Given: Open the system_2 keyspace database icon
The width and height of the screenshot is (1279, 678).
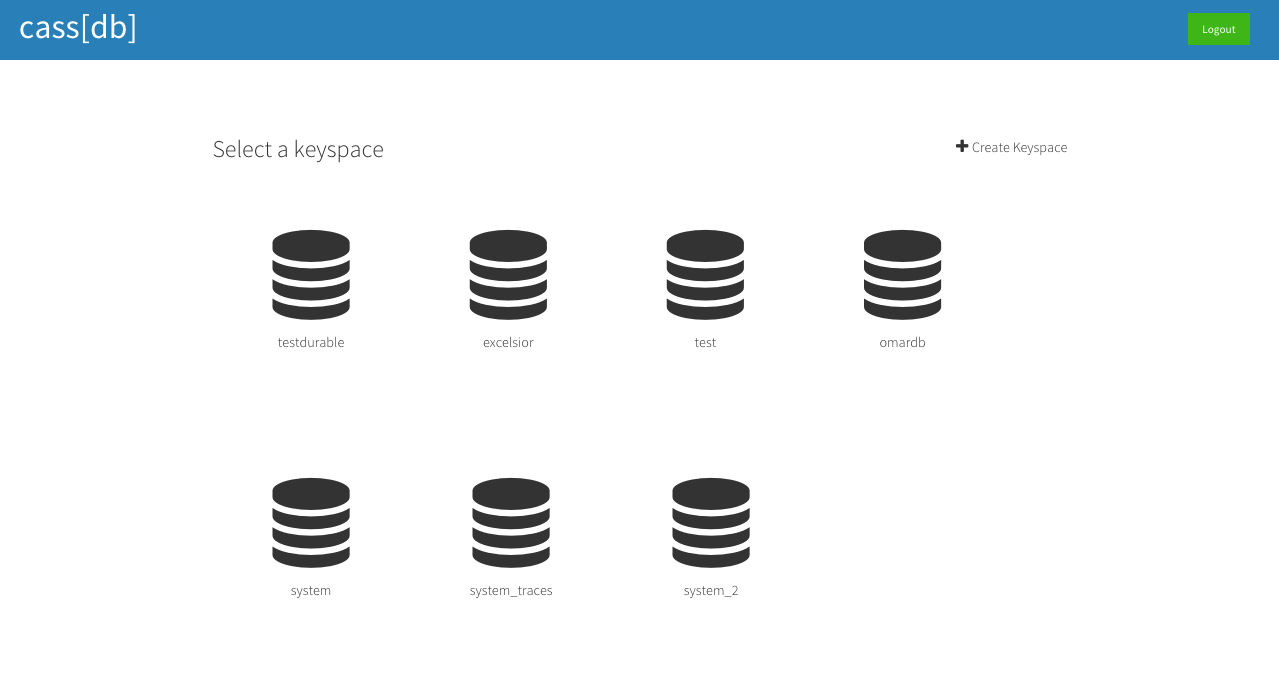Looking at the screenshot, I should (x=711, y=523).
